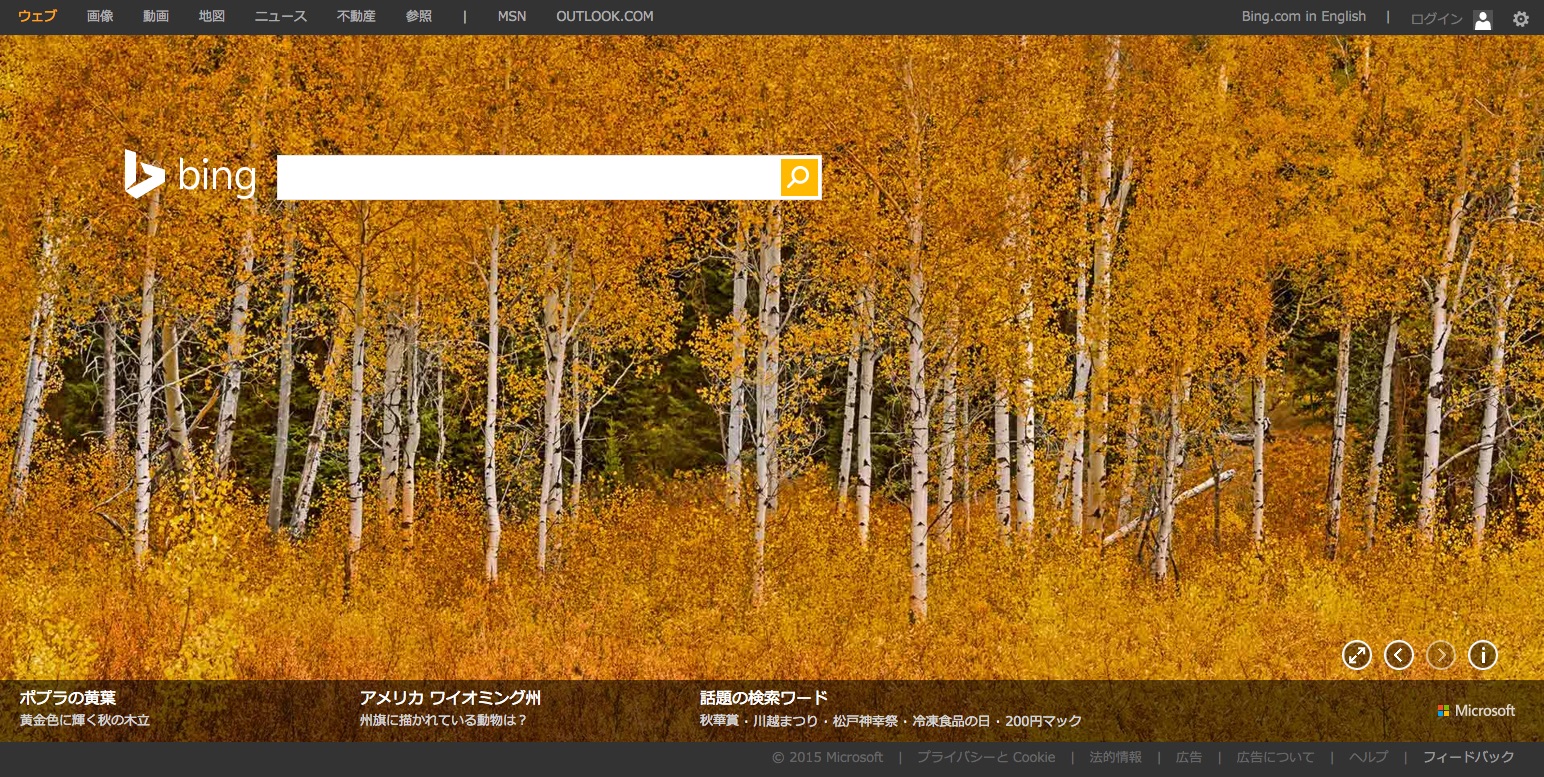Select the 地図 (Maps) tab

click(x=212, y=17)
